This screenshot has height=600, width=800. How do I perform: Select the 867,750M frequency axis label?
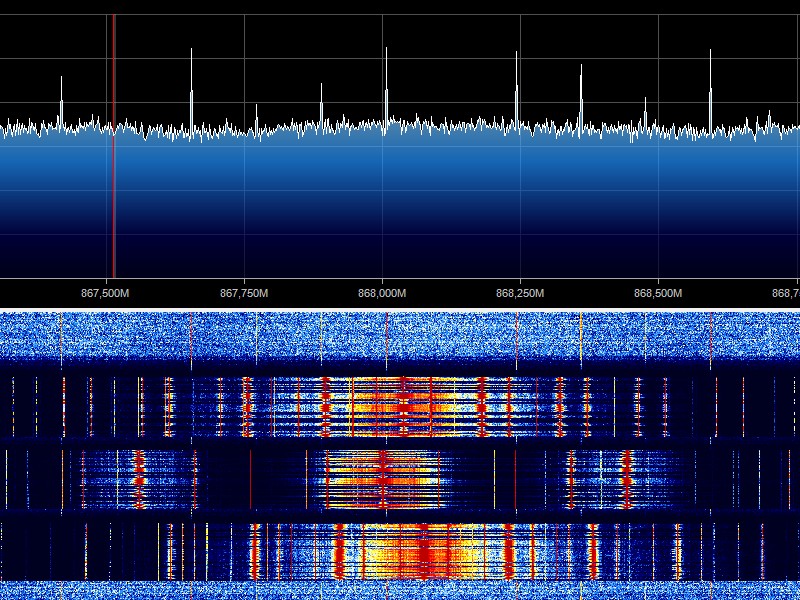[243, 293]
